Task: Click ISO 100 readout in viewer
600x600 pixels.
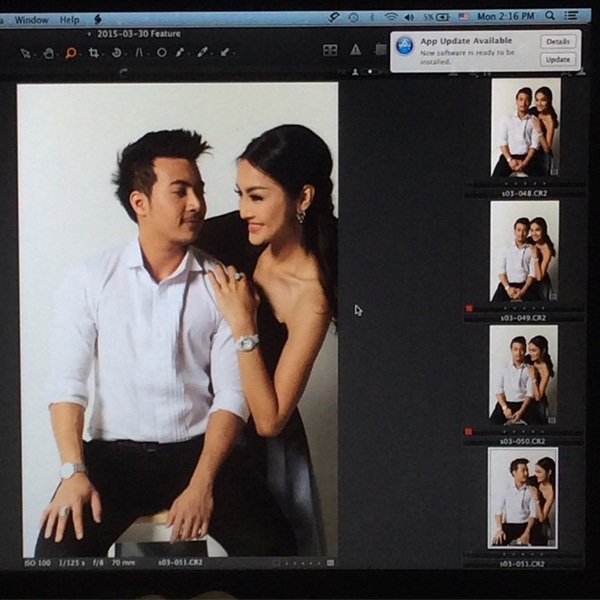Action: [x=38, y=563]
